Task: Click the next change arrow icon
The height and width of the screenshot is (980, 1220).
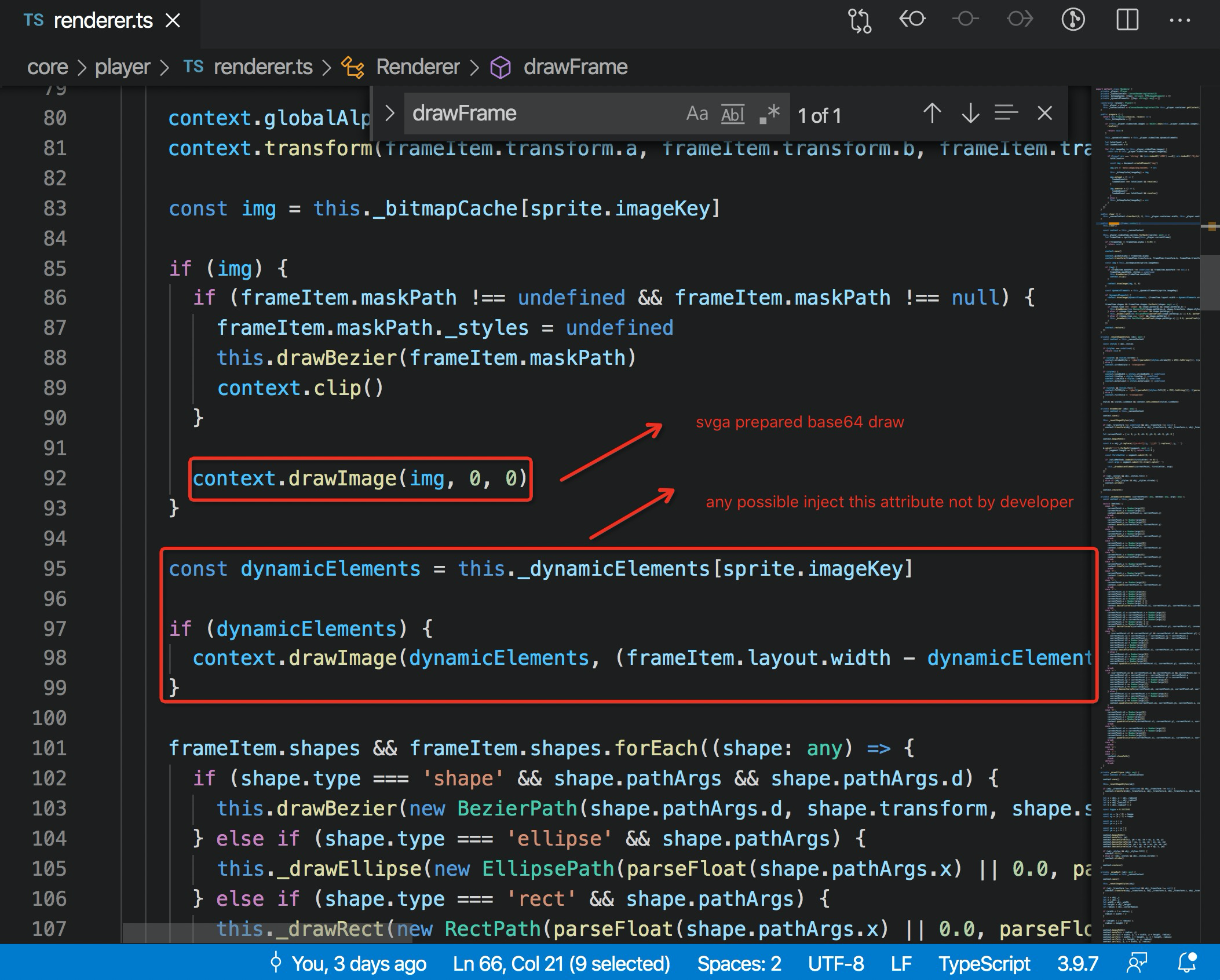Action: click(1020, 20)
